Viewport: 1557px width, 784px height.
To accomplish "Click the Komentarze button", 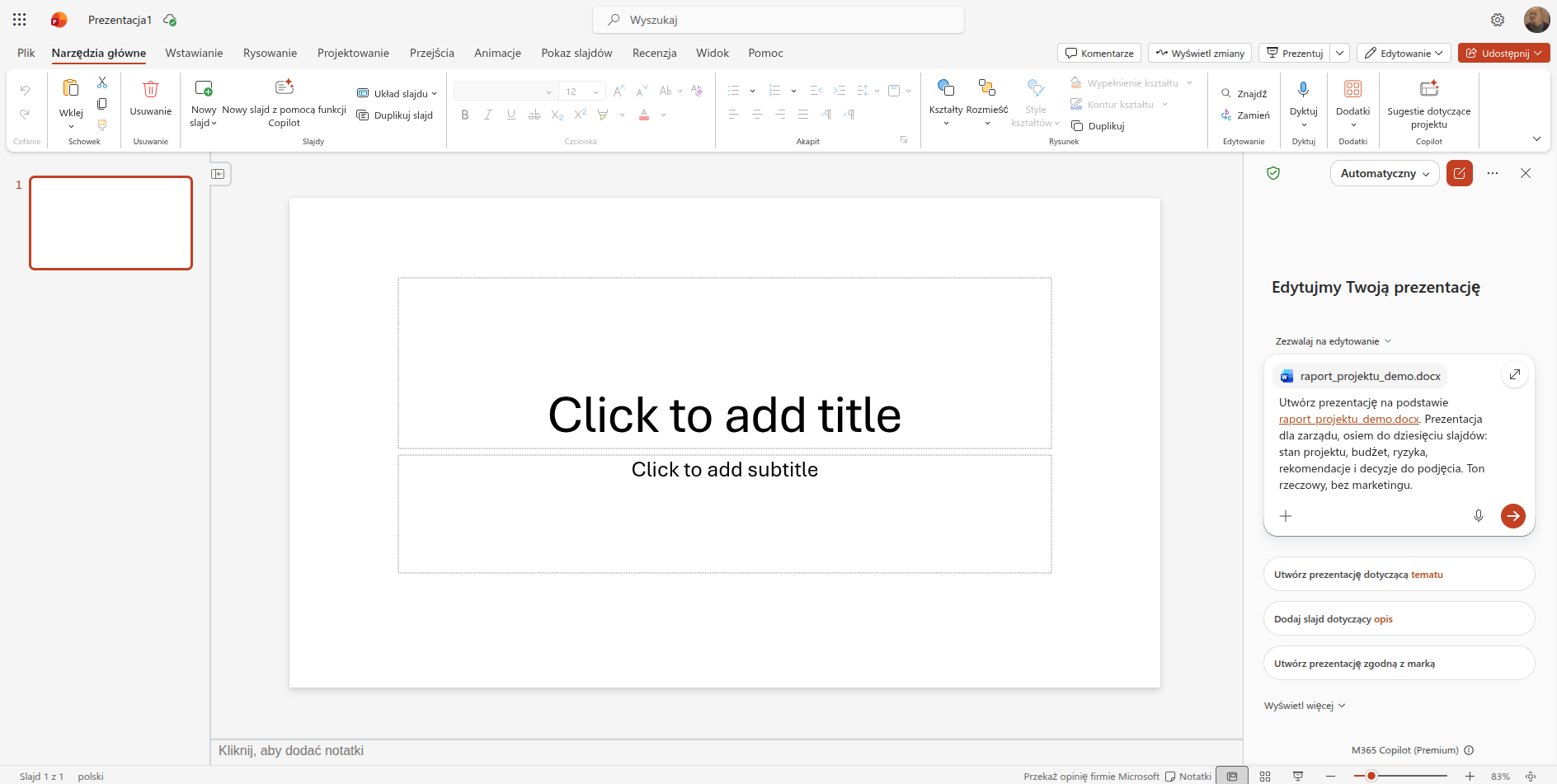I will (1099, 53).
